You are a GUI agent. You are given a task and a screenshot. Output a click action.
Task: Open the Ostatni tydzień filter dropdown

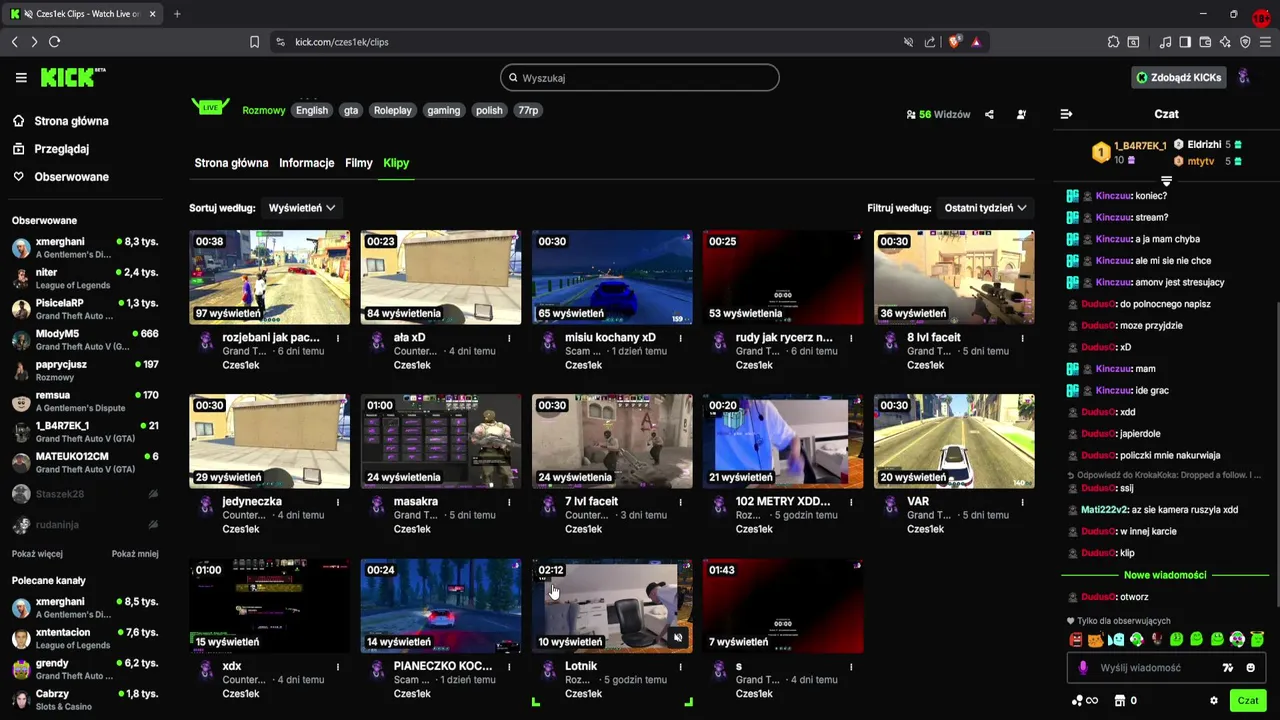985,208
